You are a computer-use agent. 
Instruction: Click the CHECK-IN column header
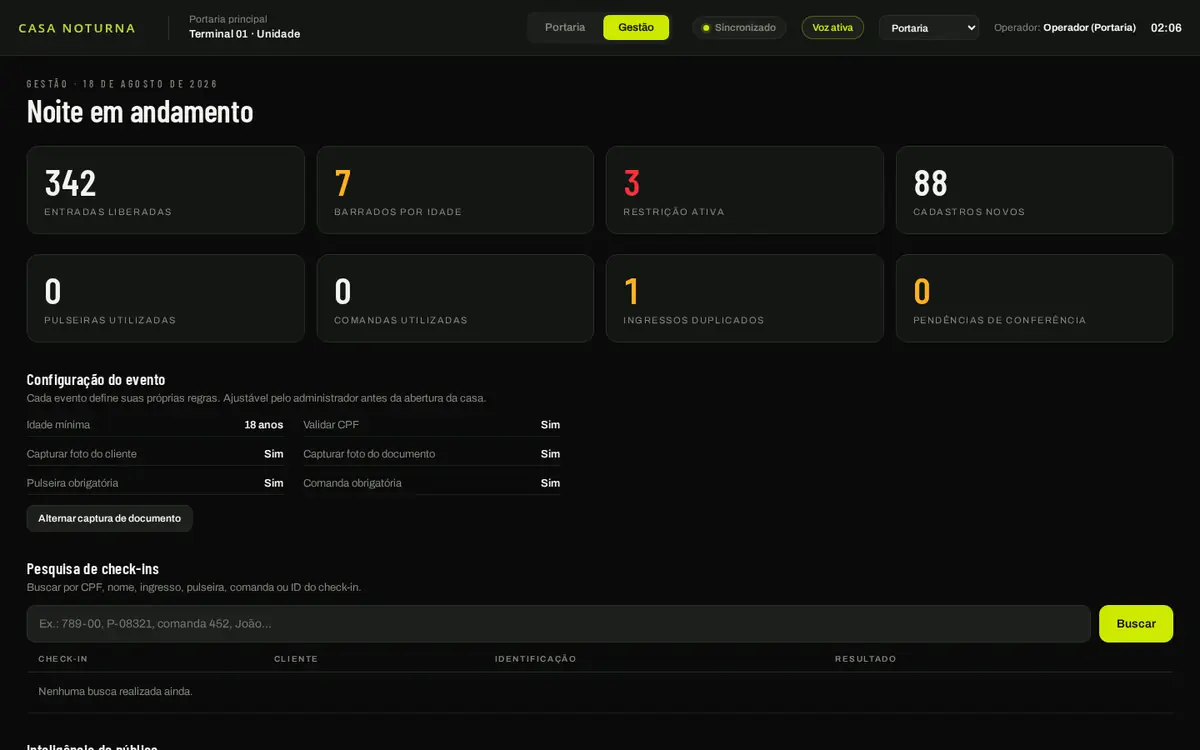(63, 659)
